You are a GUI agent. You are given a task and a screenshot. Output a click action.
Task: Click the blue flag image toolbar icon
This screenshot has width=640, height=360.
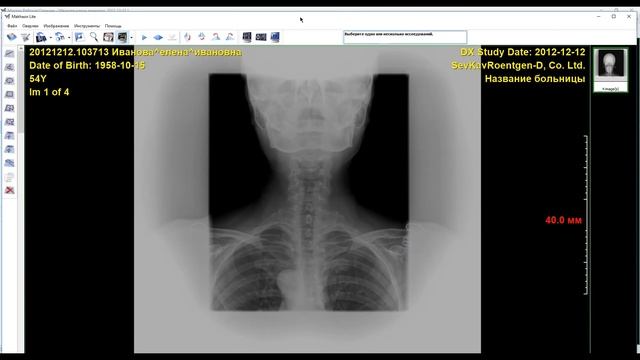pyautogui.click(x=79, y=37)
